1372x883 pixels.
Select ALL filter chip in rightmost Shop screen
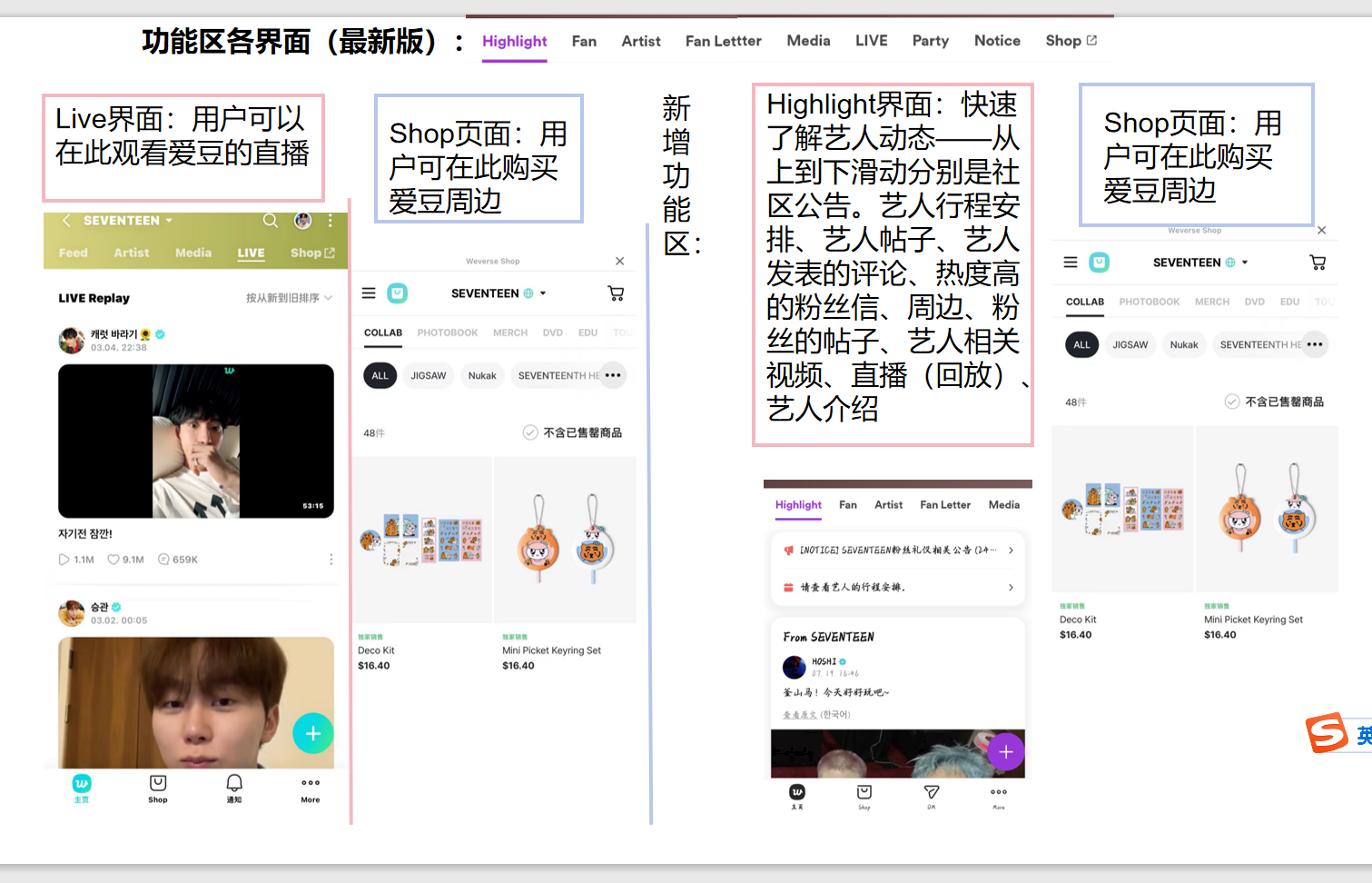coord(1082,344)
